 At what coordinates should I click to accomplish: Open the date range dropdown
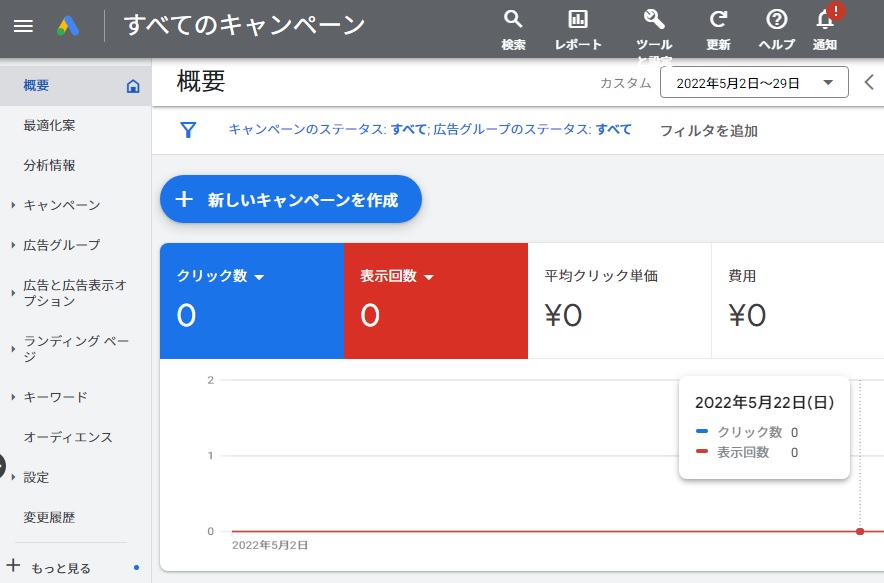(754, 83)
